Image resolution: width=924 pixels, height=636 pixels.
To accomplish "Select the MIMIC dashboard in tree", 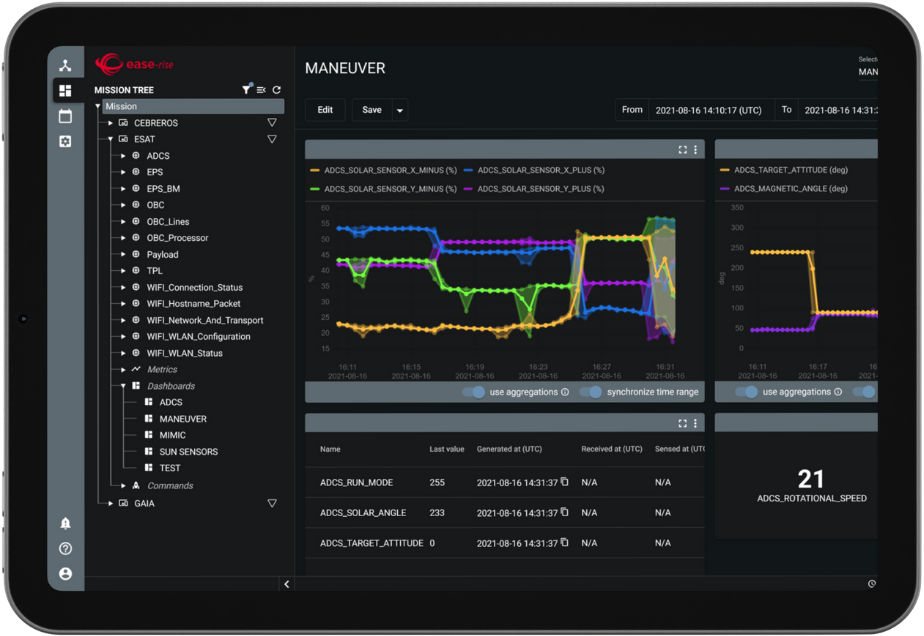I will 172,435.
